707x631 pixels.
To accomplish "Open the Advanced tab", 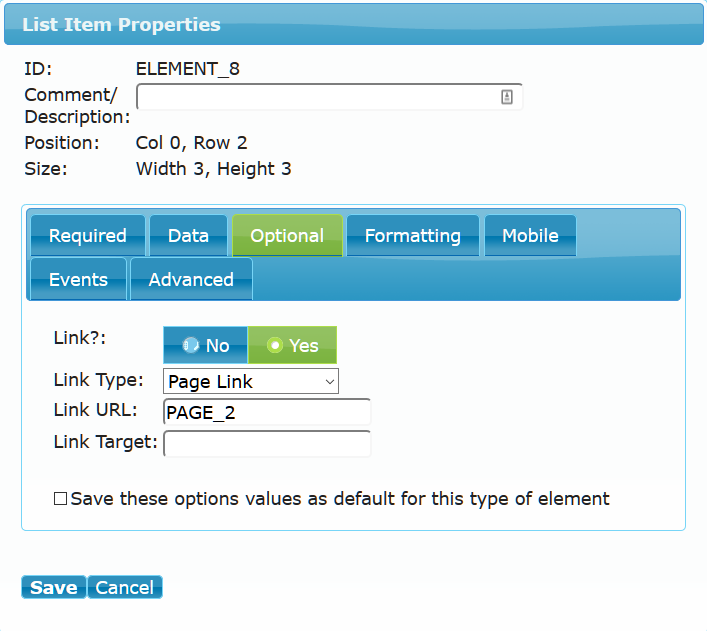I will coord(191,279).
